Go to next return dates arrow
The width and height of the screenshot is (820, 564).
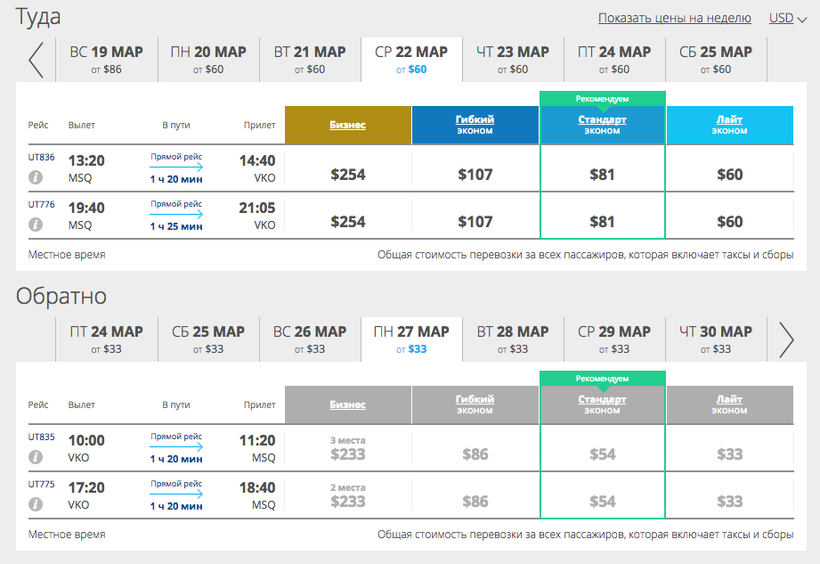tap(786, 340)
